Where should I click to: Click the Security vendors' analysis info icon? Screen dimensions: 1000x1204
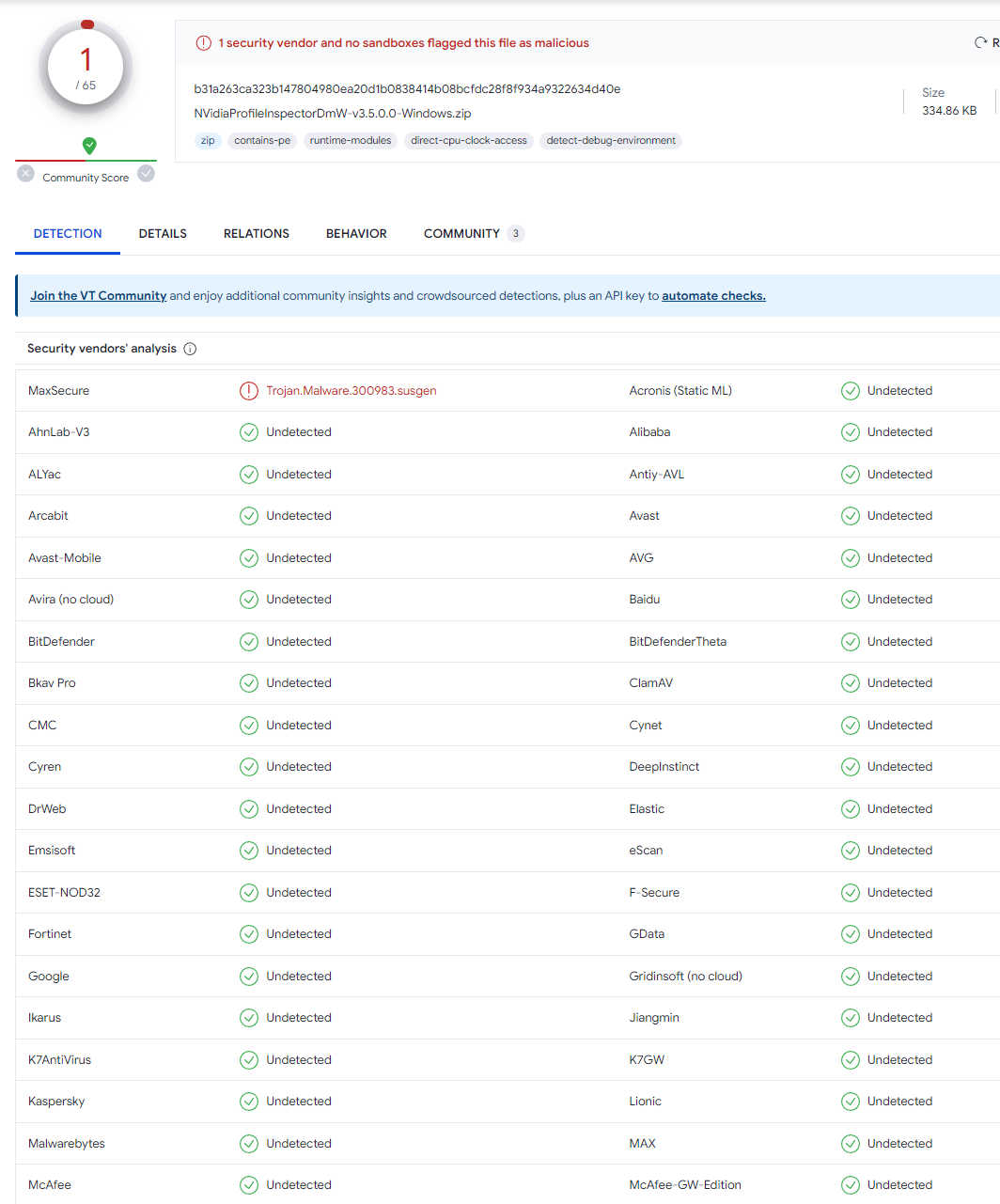click(190, 349)
